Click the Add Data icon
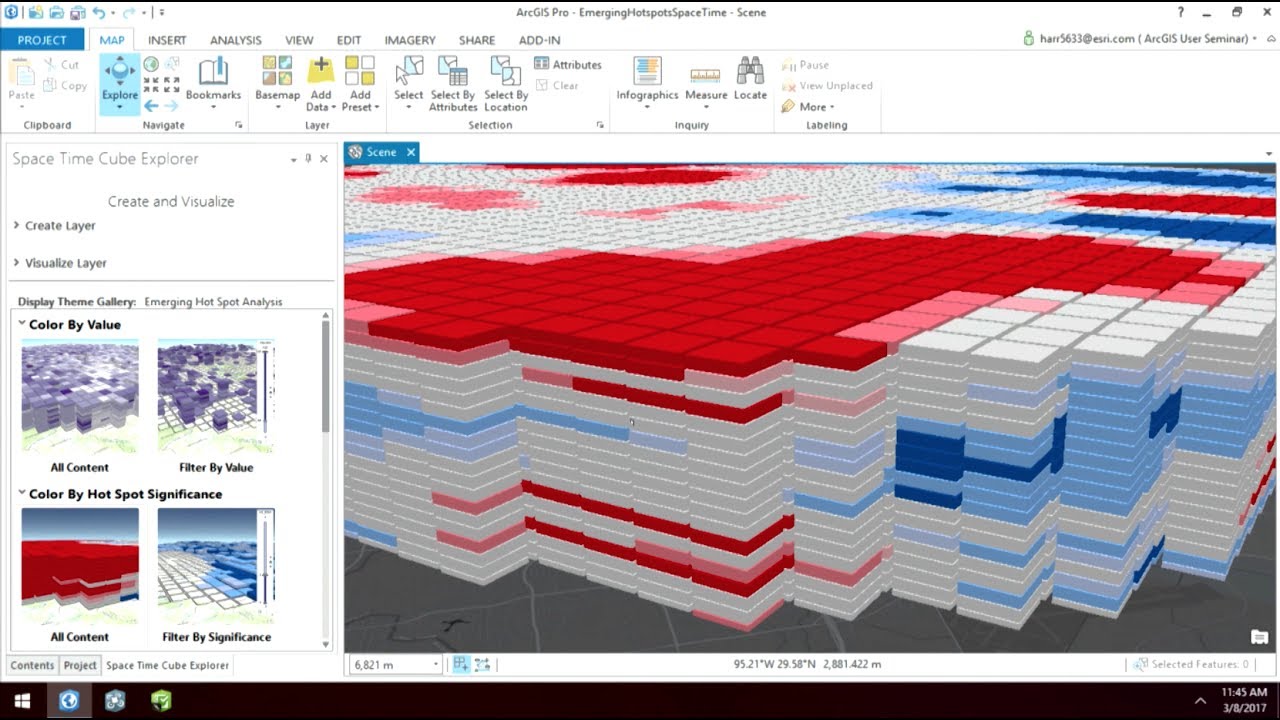Screen dimensions: 1280x720 [x=320, y=71]
